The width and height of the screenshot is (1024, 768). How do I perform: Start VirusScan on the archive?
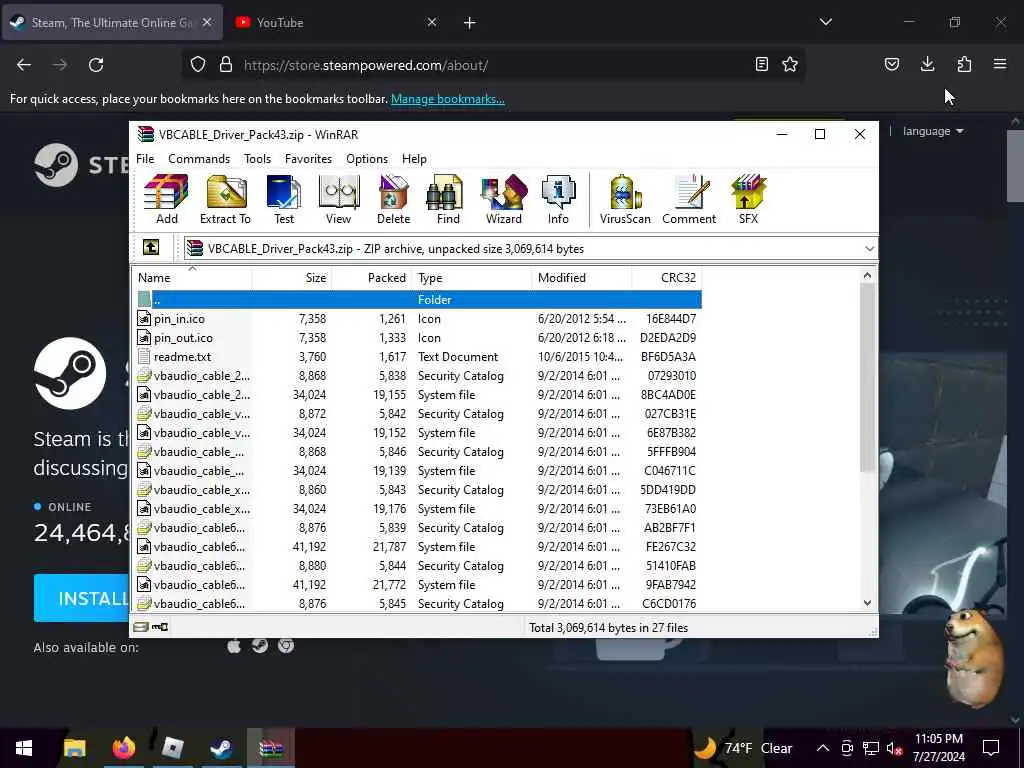pyautogui.click(x=625, y=200)
